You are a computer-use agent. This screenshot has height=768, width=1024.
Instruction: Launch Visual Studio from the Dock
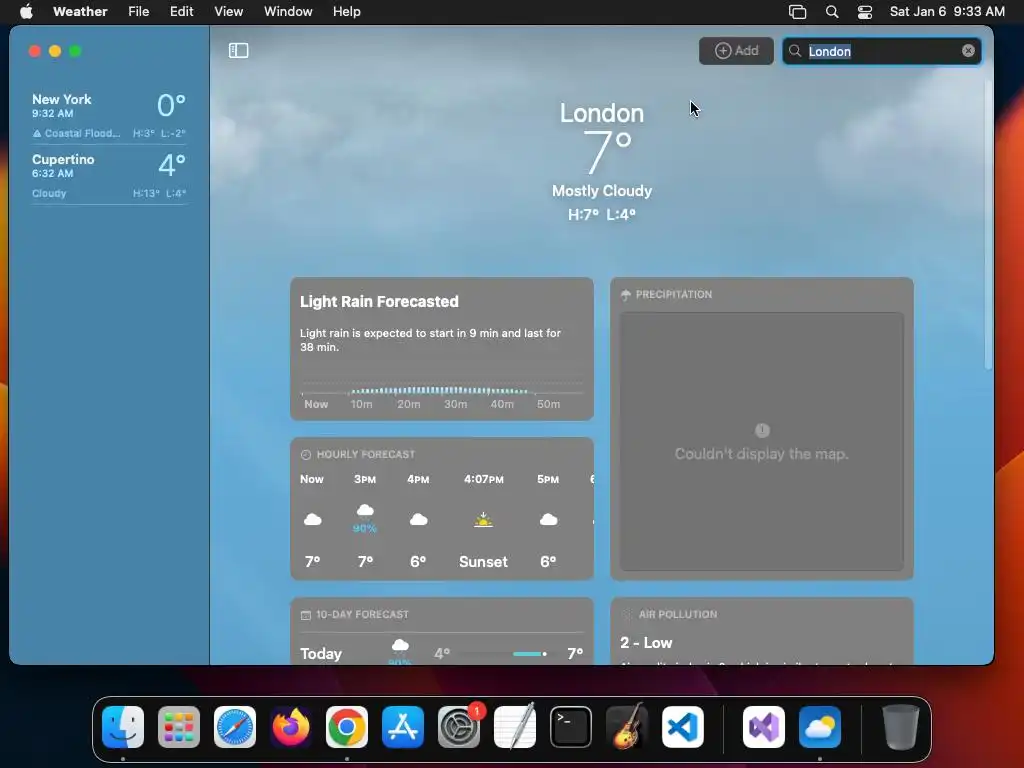coord(764,727)
